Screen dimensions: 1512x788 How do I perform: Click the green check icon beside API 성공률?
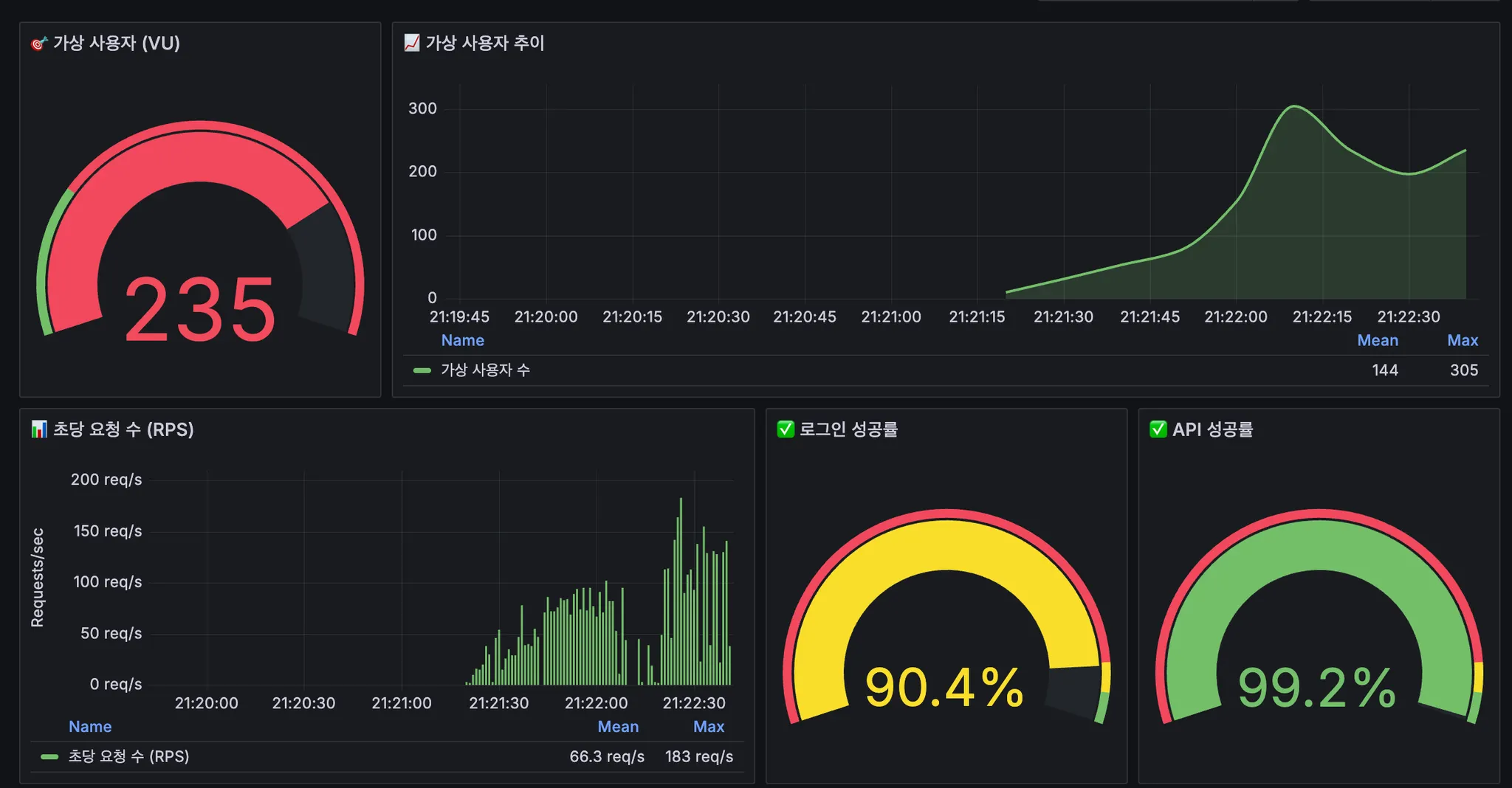1158,429
